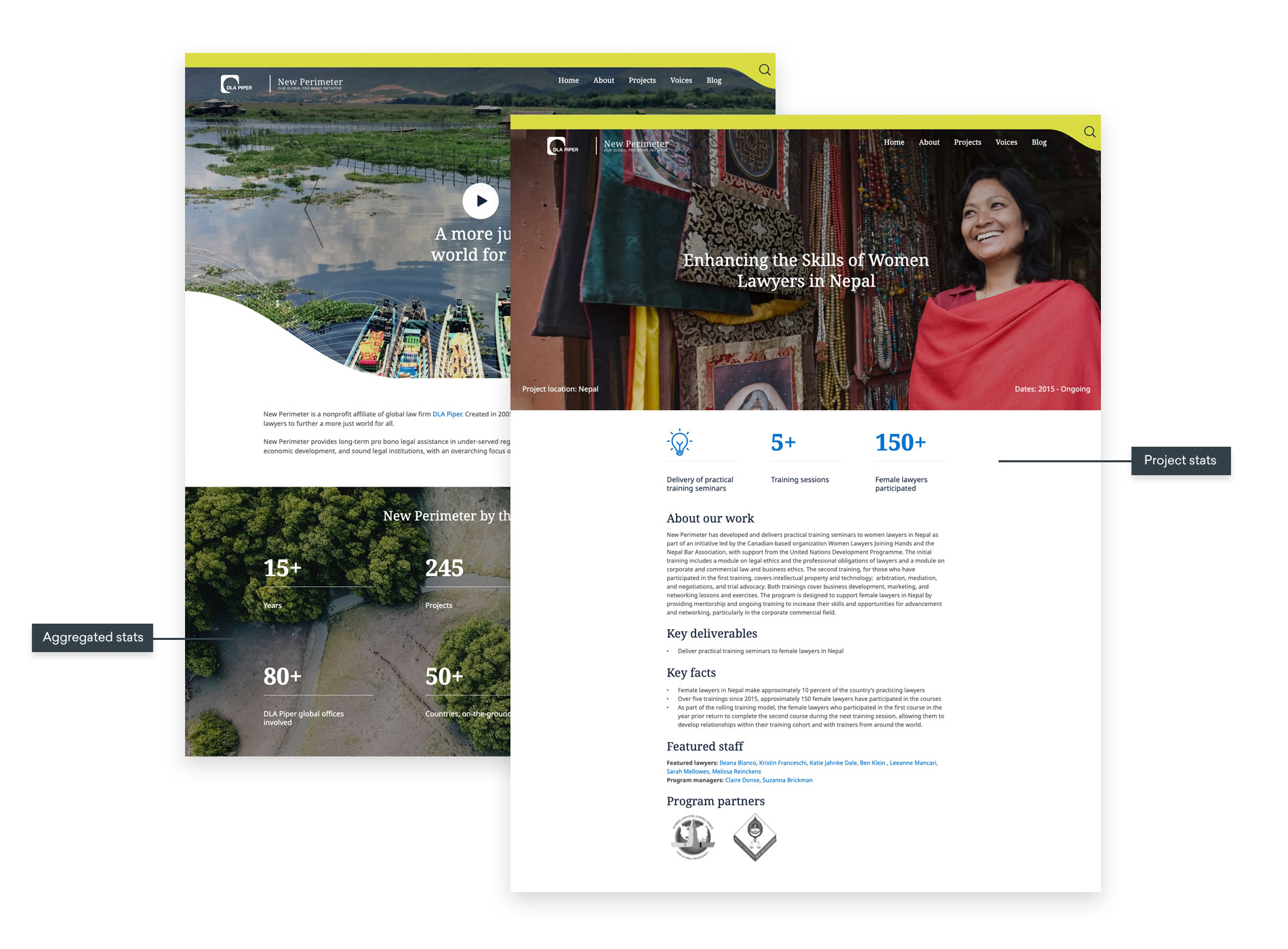1288x949 pixels.
Task: Click the New Perimeter title on the back homepage
Action: [310, 82]
